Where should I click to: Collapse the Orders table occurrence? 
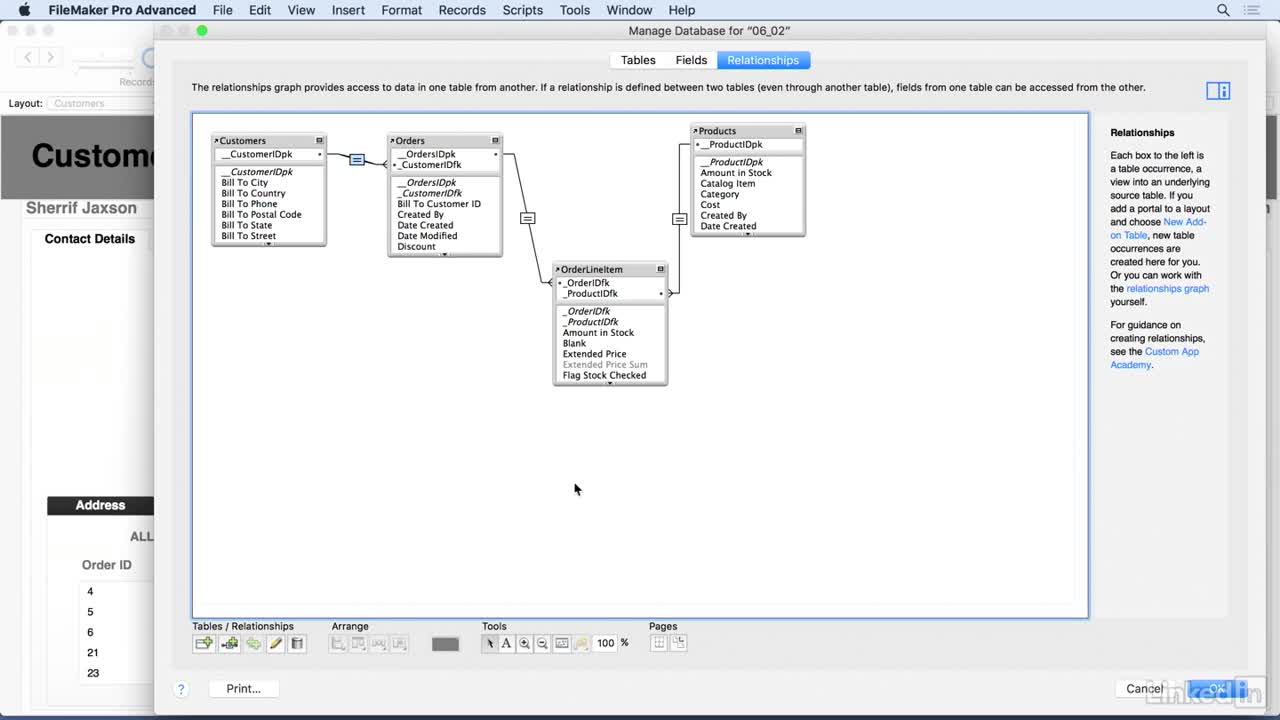(495, 141)
